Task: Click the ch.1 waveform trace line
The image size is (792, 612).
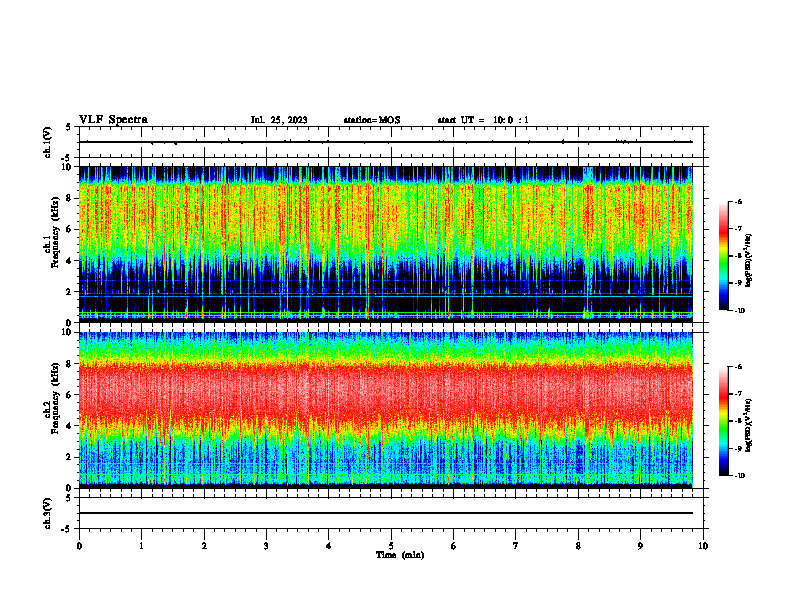Action: [x=386, y=142]
